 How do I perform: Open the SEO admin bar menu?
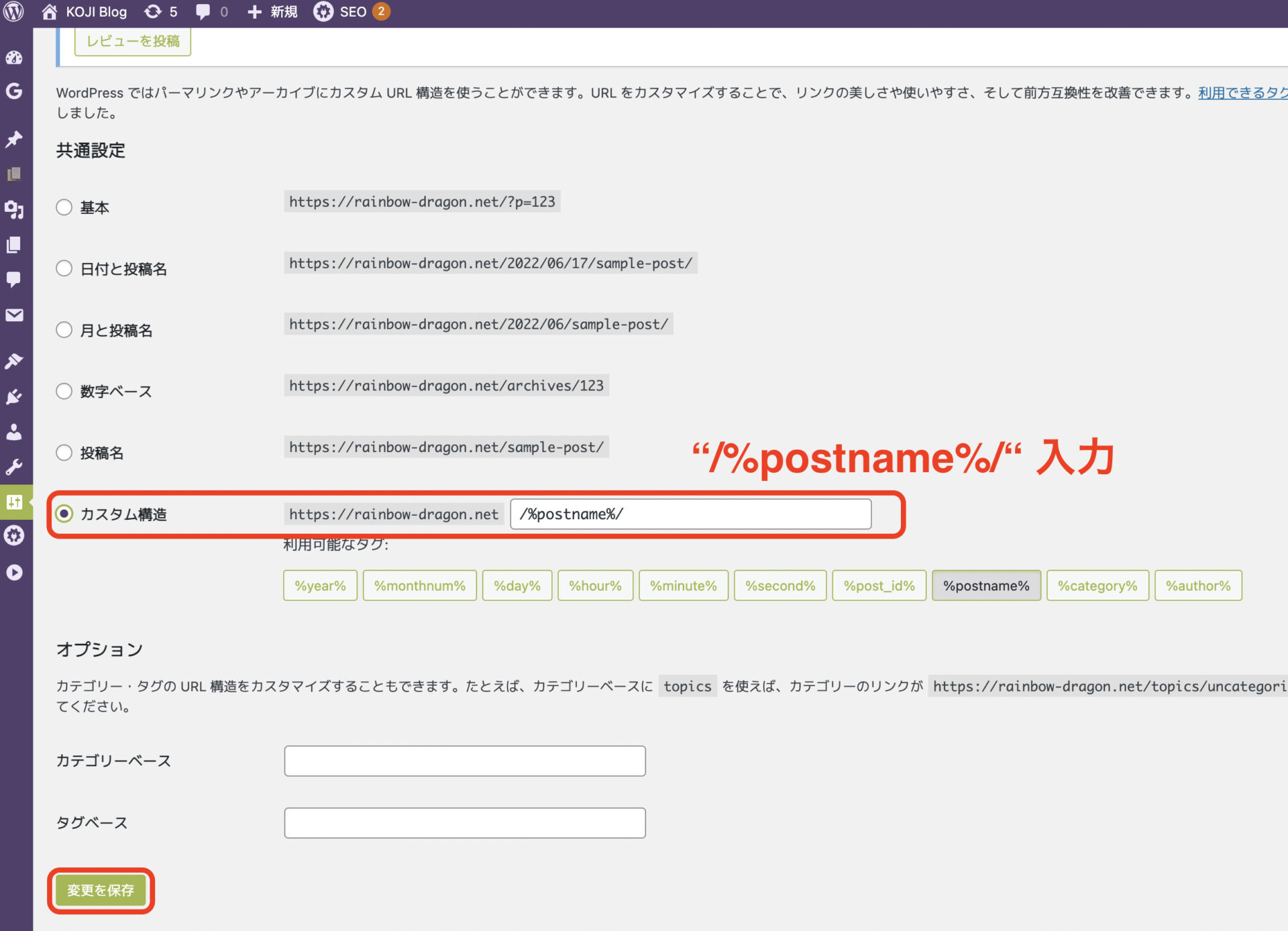tap(353, 12)
